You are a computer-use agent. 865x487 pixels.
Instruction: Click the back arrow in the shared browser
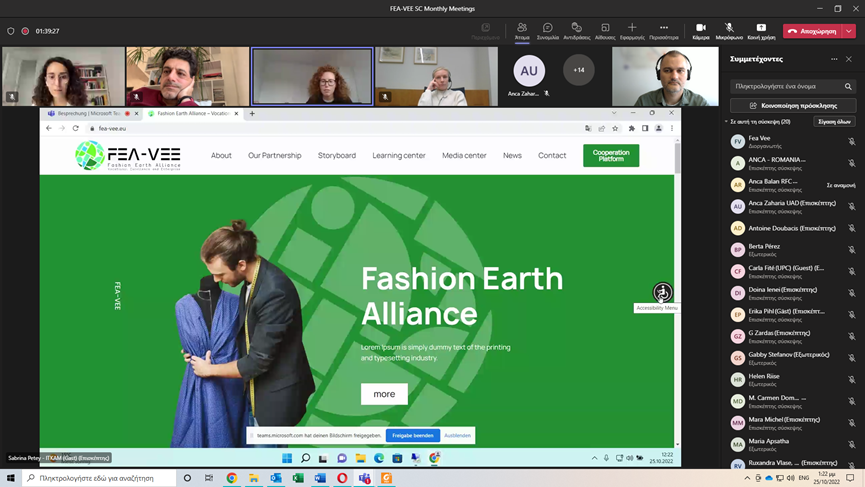(49, 129)
